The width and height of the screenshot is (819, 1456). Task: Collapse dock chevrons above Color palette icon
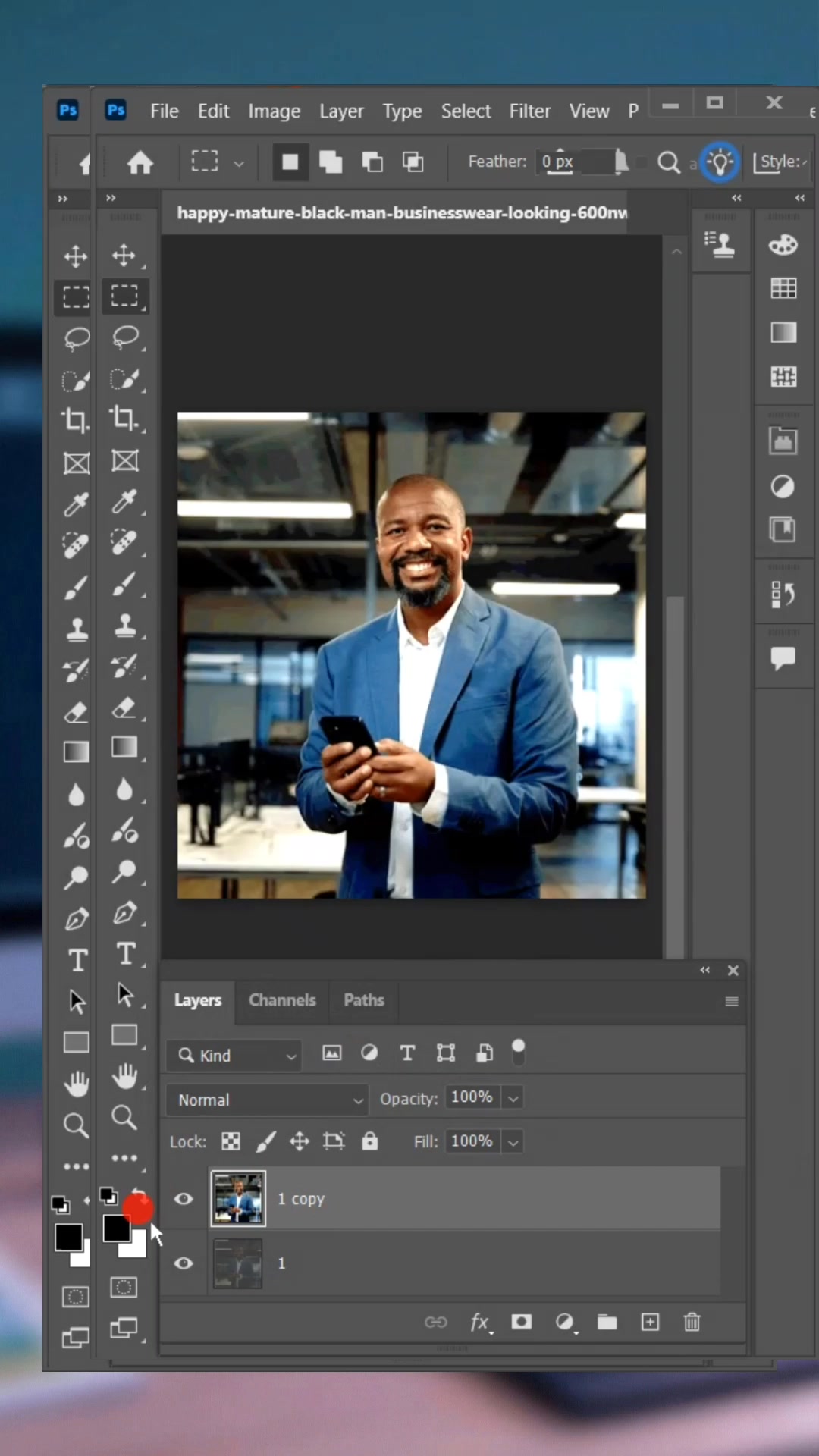click(799, 197)
